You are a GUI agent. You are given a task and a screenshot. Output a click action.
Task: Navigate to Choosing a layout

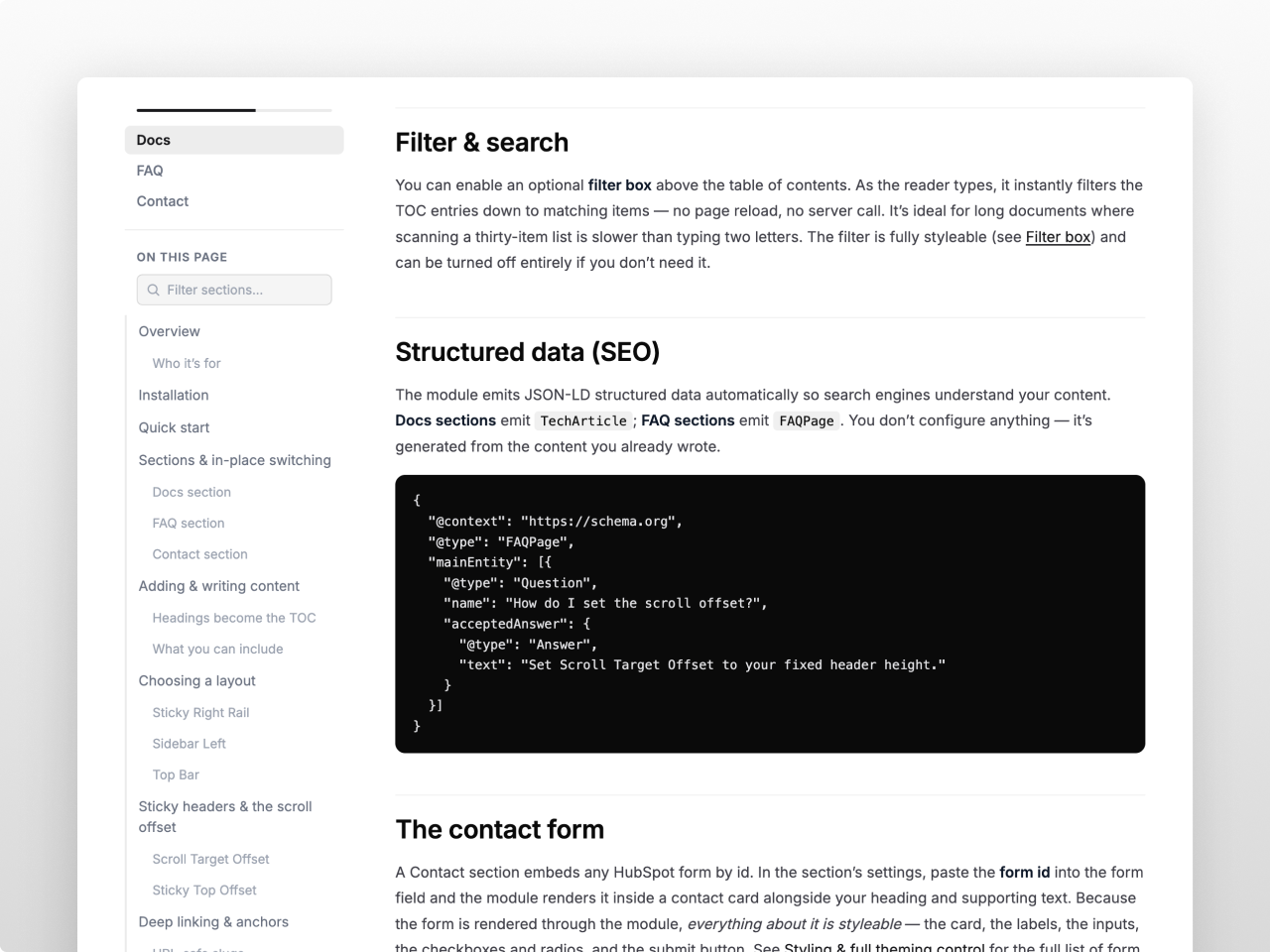196,680
